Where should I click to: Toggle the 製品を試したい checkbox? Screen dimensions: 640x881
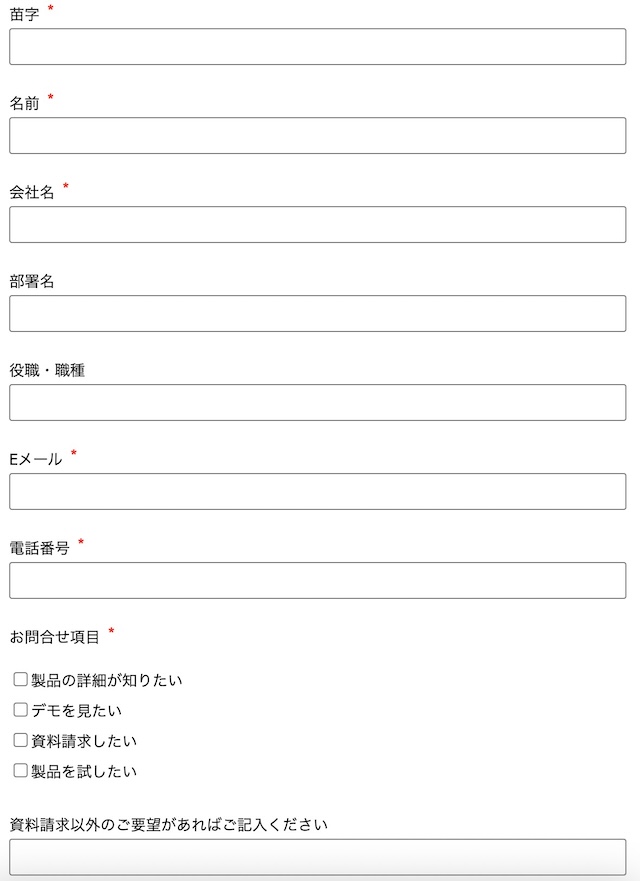(x=21, y=771)
